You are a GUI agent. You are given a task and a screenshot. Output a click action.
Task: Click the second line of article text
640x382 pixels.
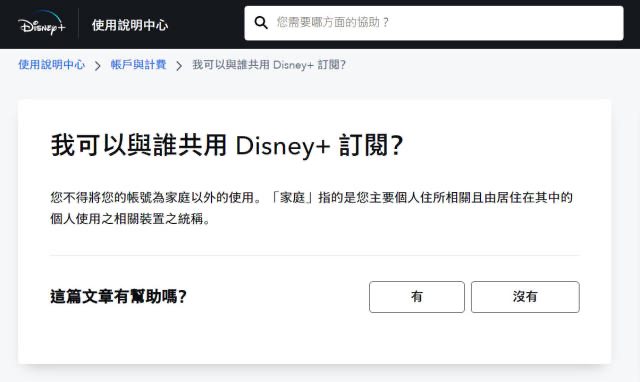(x=130, y=219)
